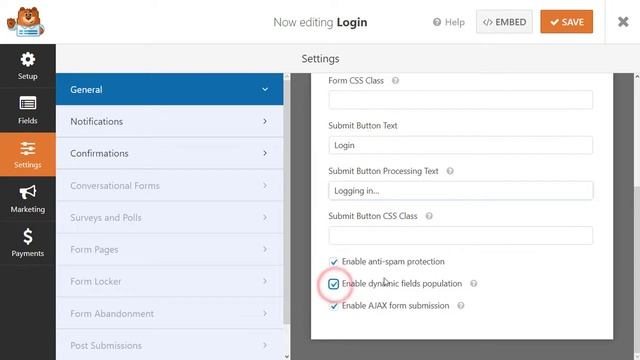The width and height of the screenshot is (640, 360).
Task: Open Form Abandonment settings tab
Action: click(169, 313)
